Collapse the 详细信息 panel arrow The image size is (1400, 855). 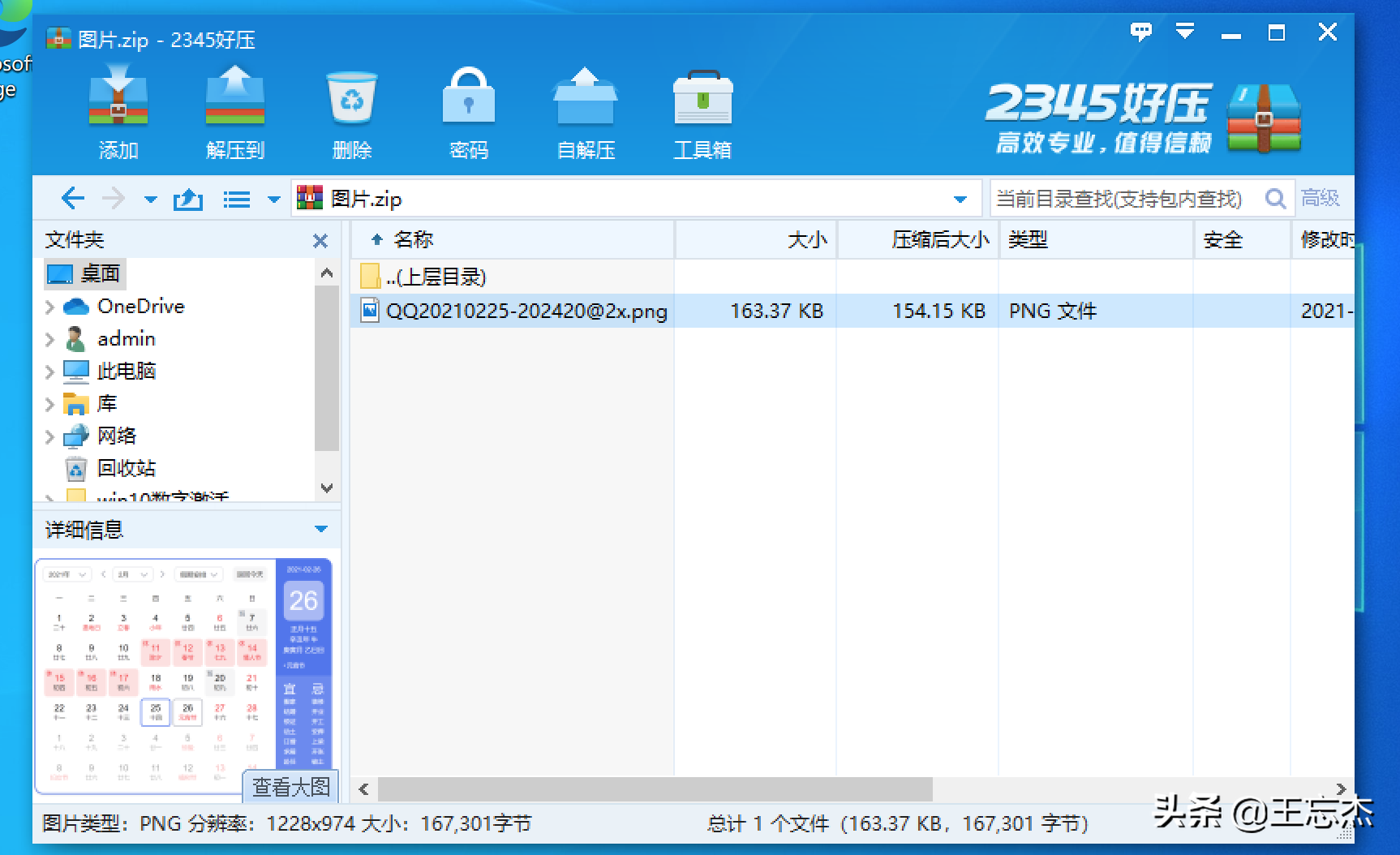[x=321, y=529]
